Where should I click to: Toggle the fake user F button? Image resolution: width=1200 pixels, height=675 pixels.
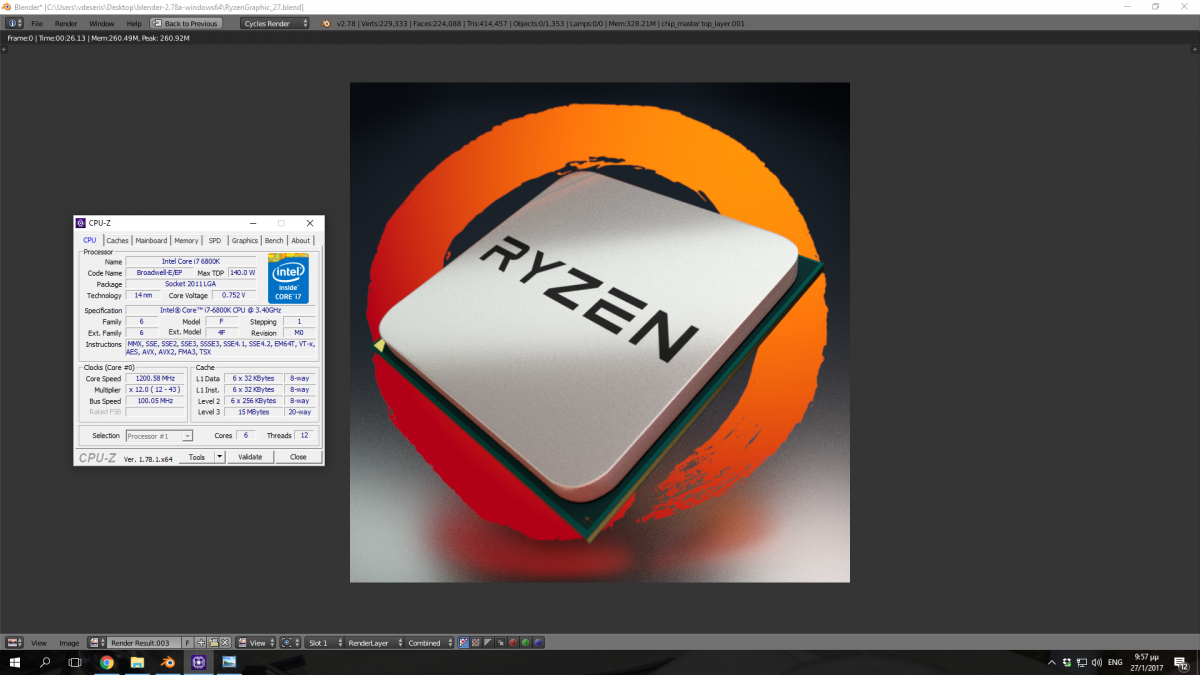click(187, 643)
